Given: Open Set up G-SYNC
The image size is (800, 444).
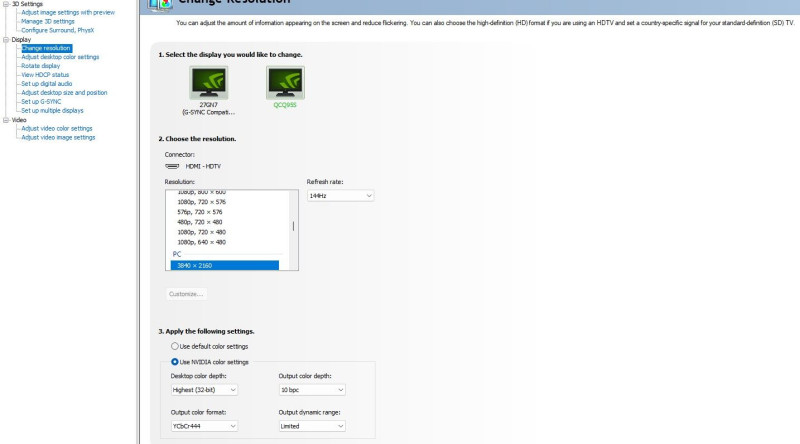Looking at the screenshot, I should [x=41, y=102].
